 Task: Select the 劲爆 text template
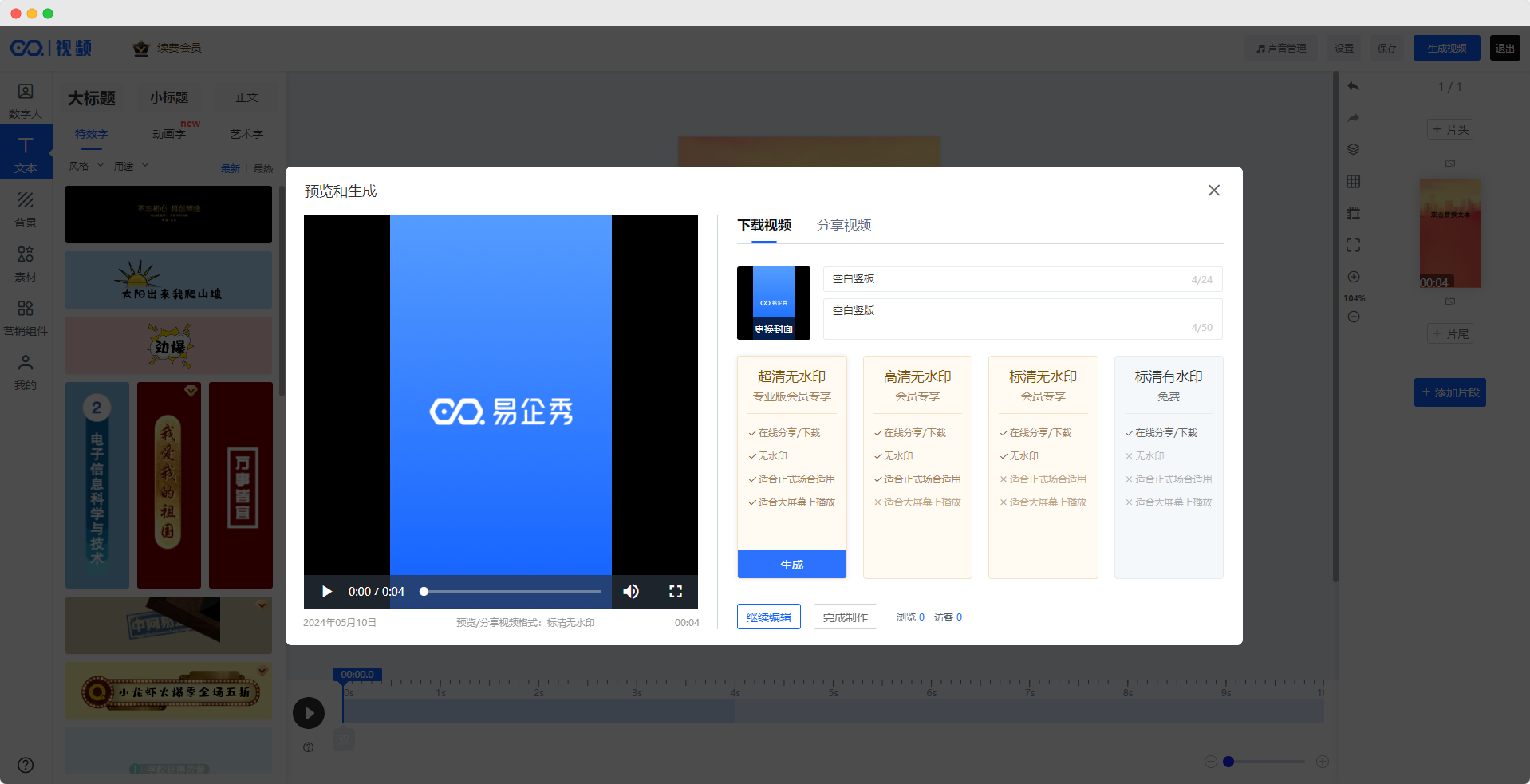[168, 346]
